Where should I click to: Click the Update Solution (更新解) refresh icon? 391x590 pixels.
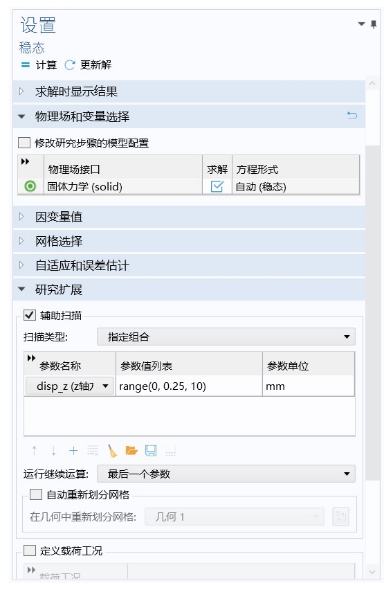(70, 65)
